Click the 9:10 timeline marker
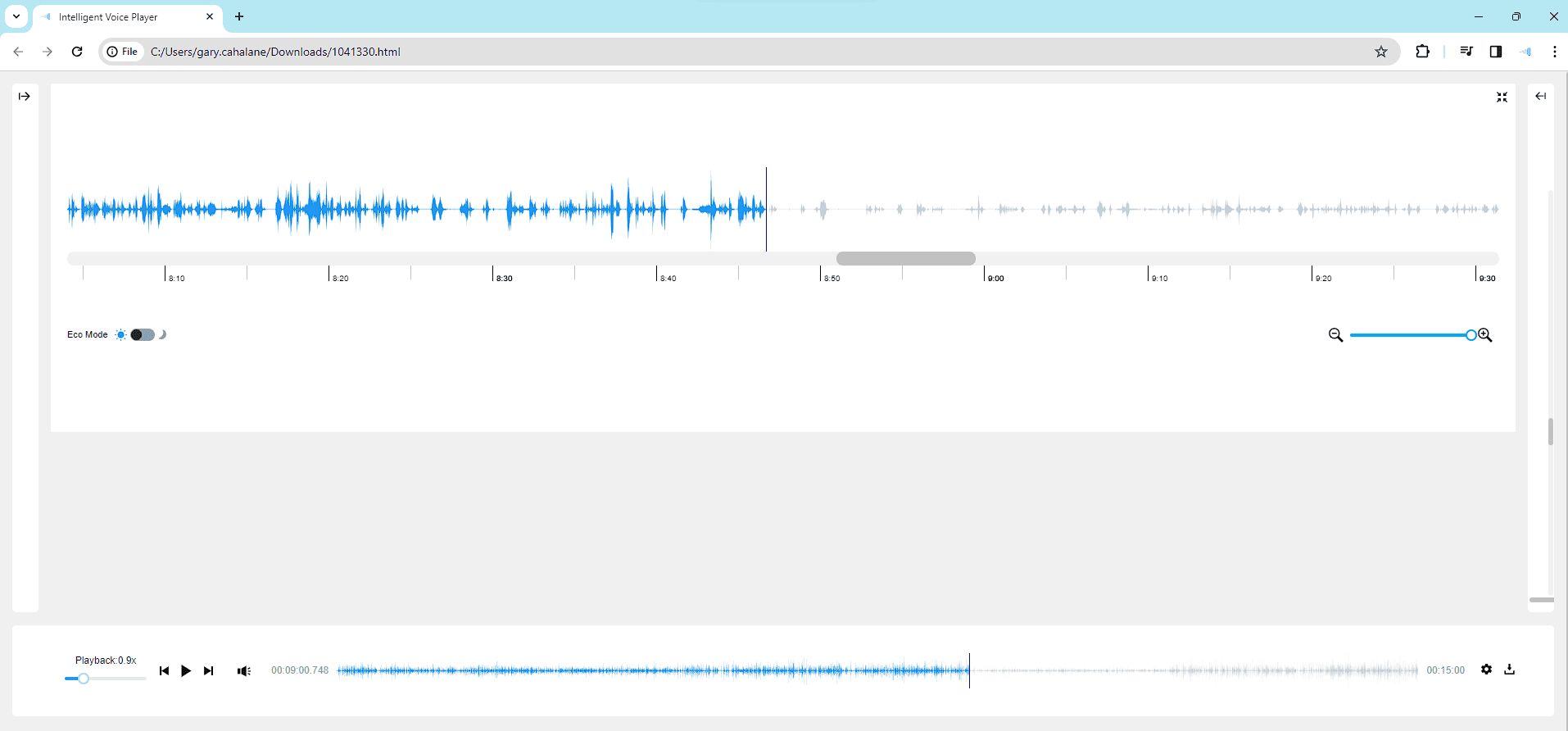 (x=1159, y=279)
